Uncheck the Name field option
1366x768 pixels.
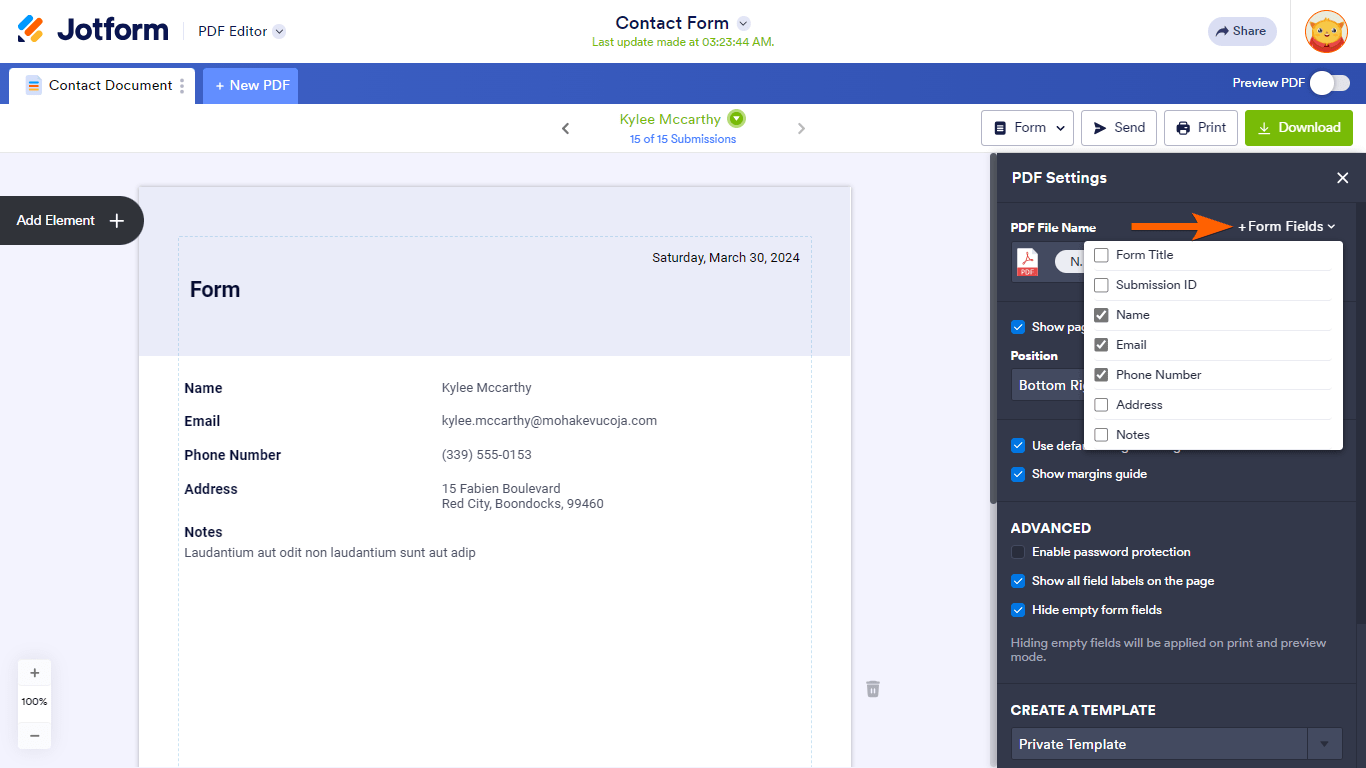click(x=1101, y=315)
